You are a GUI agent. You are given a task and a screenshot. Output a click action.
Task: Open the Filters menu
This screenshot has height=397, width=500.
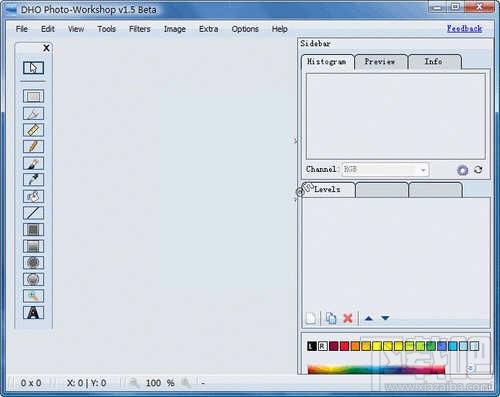point(140,29)
